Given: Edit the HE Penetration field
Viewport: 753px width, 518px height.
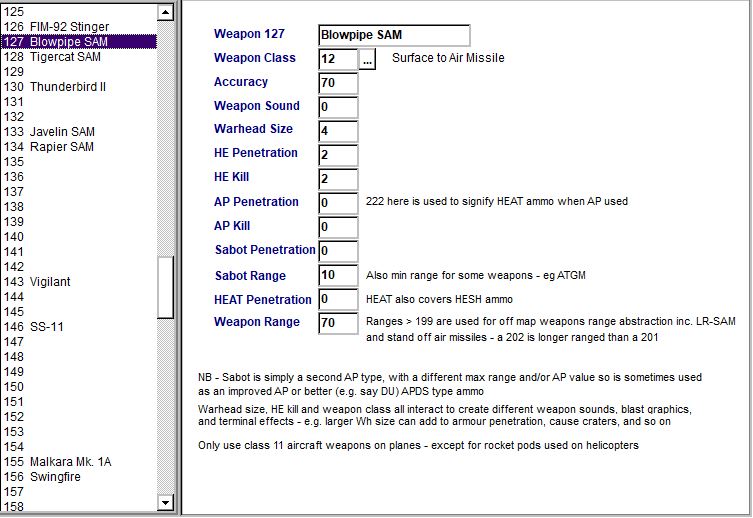Looking at the screenshot, I should (x=337, y=155).
